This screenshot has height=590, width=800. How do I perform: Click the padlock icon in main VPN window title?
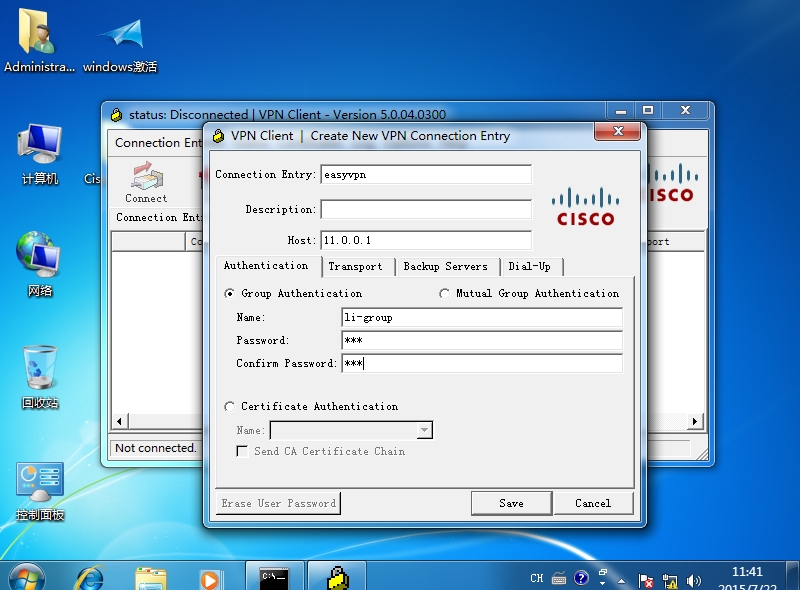click(x=116, y=114)
